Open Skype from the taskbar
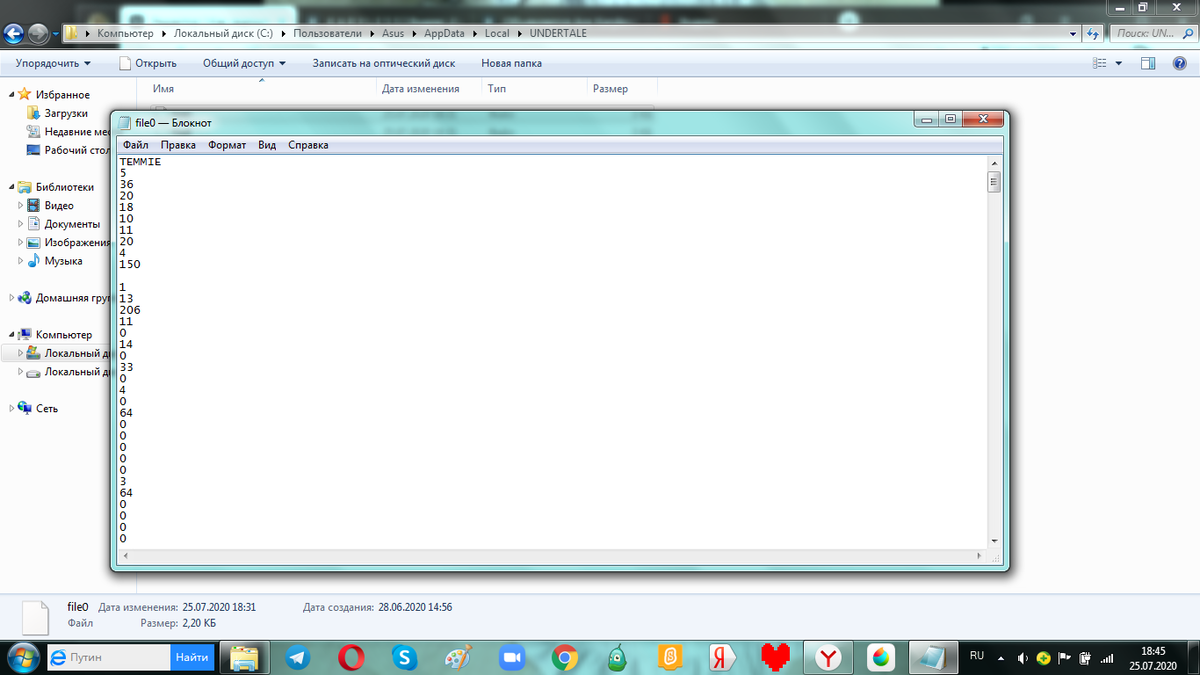Viewport: 1200px width, 675px height. 404,657
